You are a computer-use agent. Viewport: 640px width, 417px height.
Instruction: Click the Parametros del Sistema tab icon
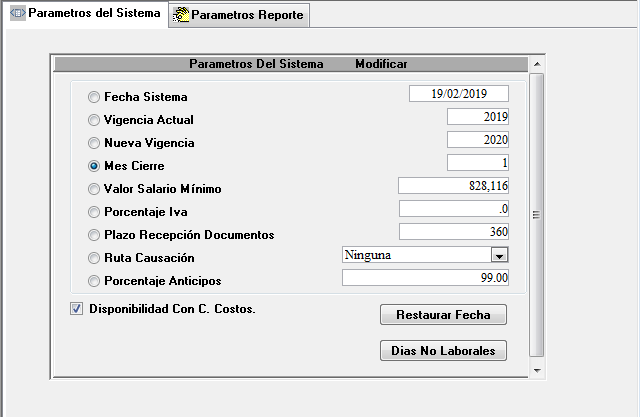[x=17, y=14]
